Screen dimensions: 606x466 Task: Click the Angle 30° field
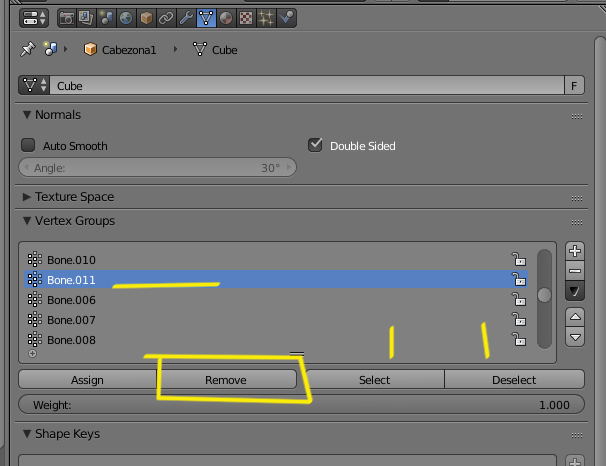coord(158,168)
